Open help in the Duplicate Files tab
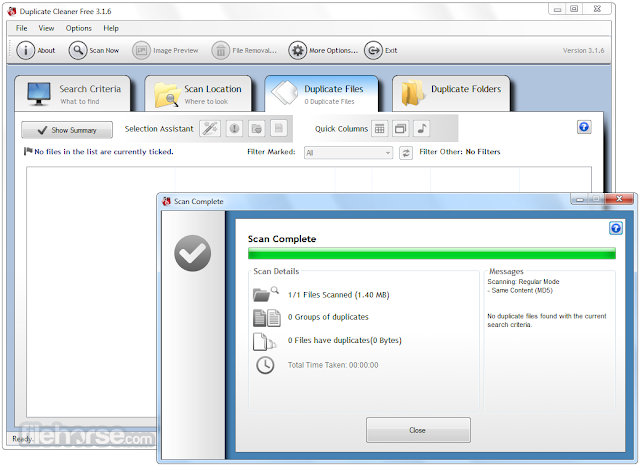This screenshot has height=466, width=640. click(x=584, y=127)
